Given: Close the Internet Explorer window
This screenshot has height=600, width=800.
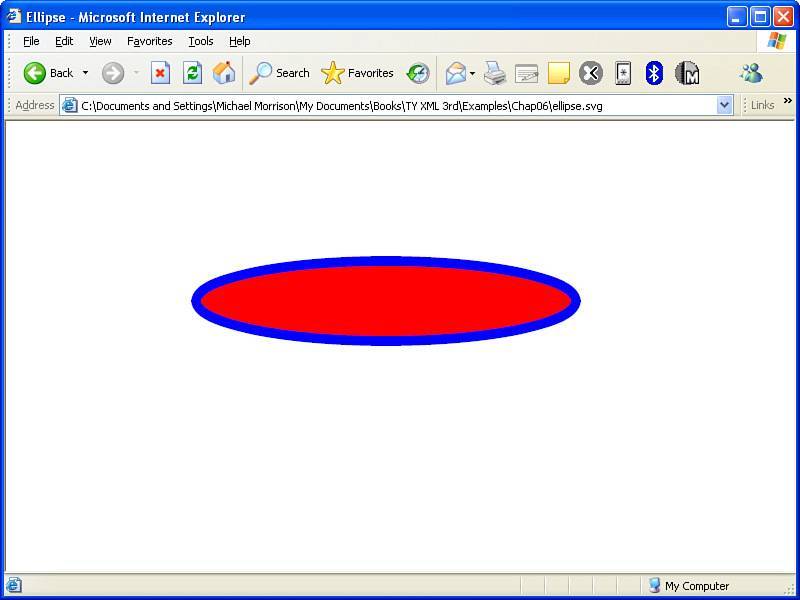Looking at the screenshot, I should pos(783,17).
